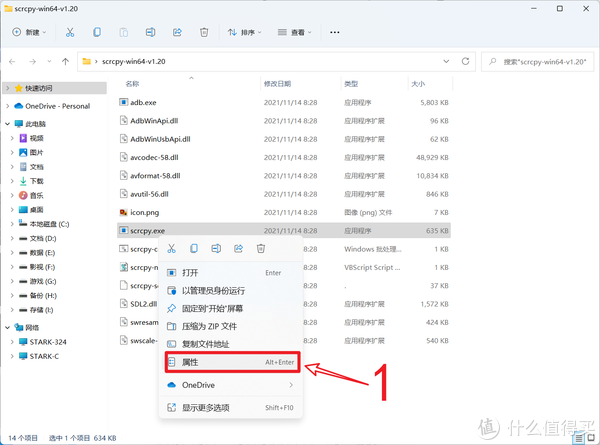Click the scrcpy-win64-v1.20 address path
Screen dimensions: 600x445
click(x=134, y=61)
